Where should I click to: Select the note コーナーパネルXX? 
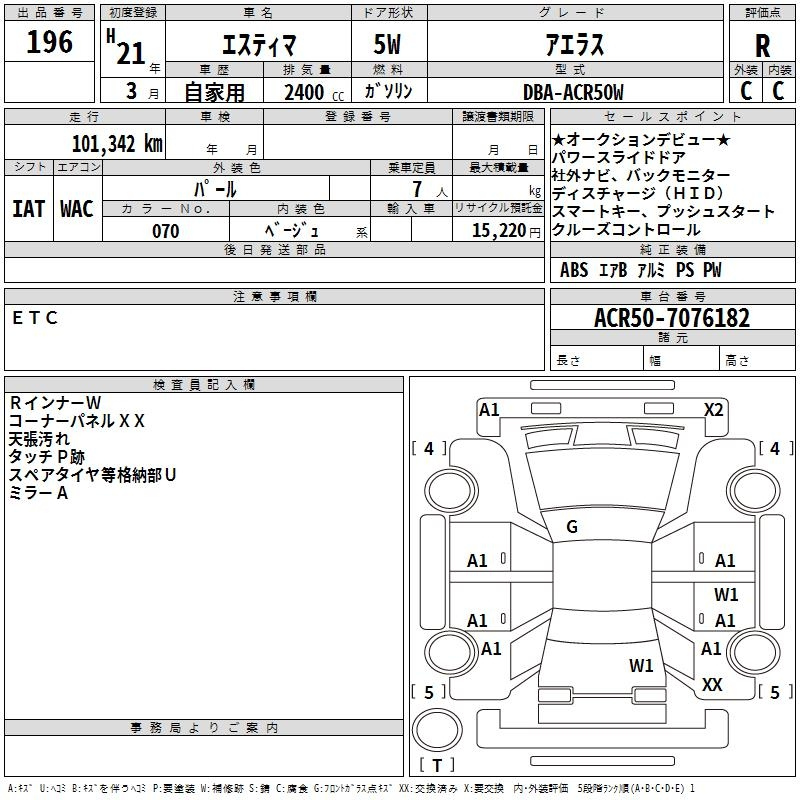(x=77, y=420)
